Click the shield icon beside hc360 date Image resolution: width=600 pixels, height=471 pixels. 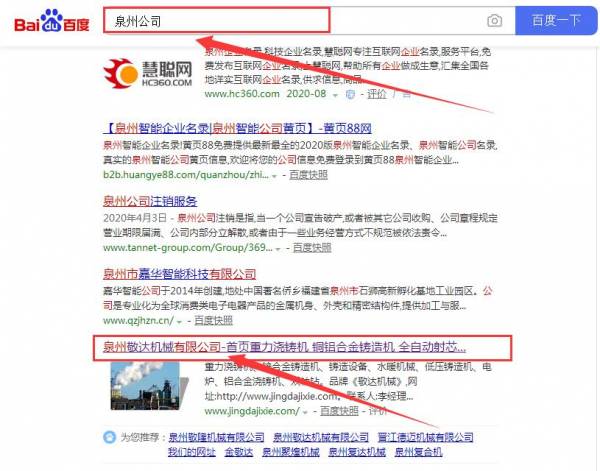(x=350, y=95)
